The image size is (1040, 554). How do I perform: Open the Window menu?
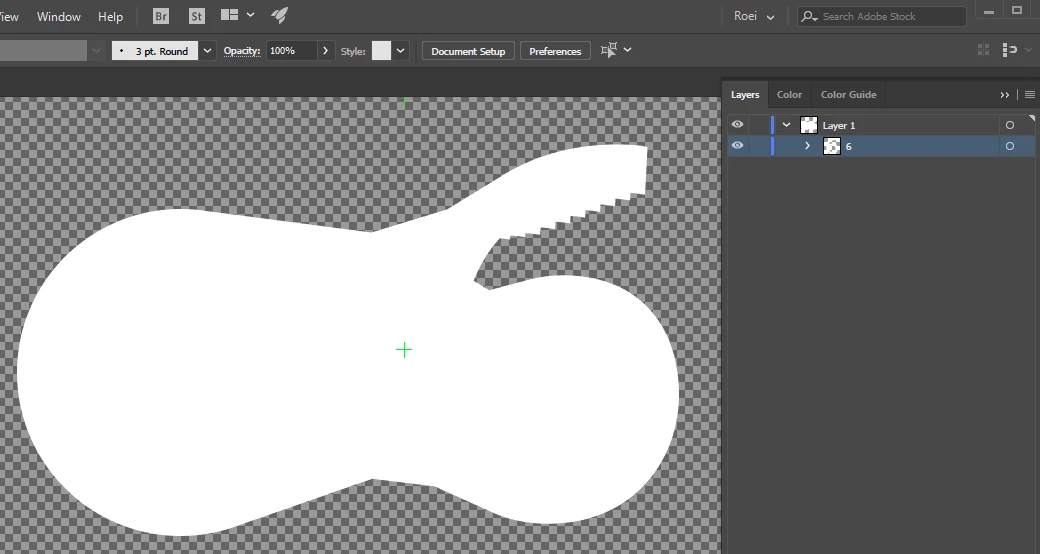coord(58,17)
